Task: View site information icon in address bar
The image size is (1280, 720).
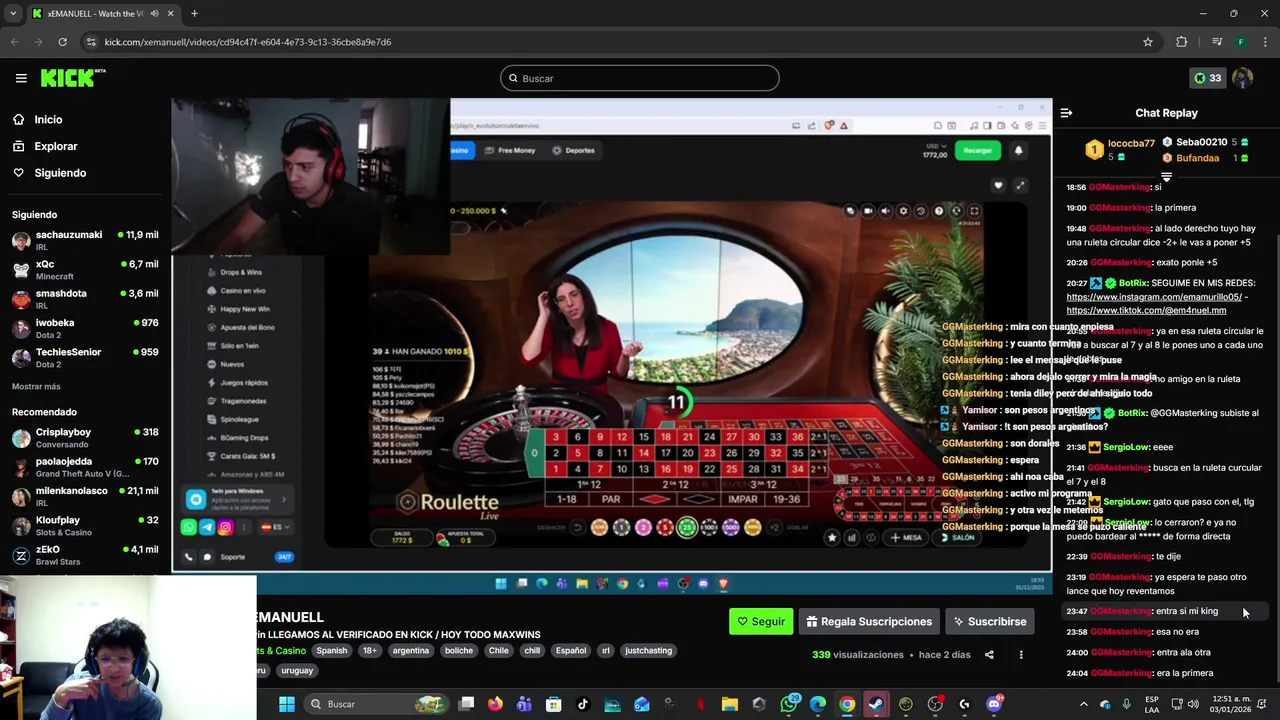Action: tap(91, 42)
